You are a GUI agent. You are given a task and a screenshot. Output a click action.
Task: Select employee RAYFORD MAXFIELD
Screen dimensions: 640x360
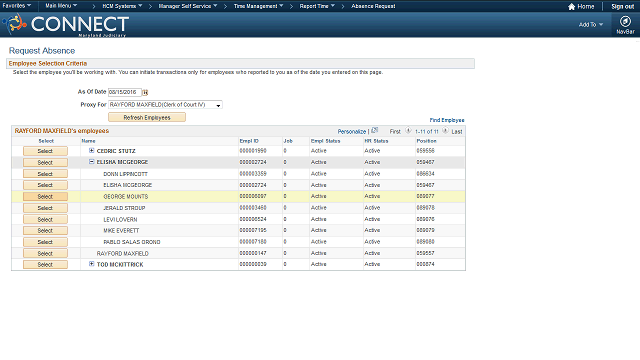(45, 253)
